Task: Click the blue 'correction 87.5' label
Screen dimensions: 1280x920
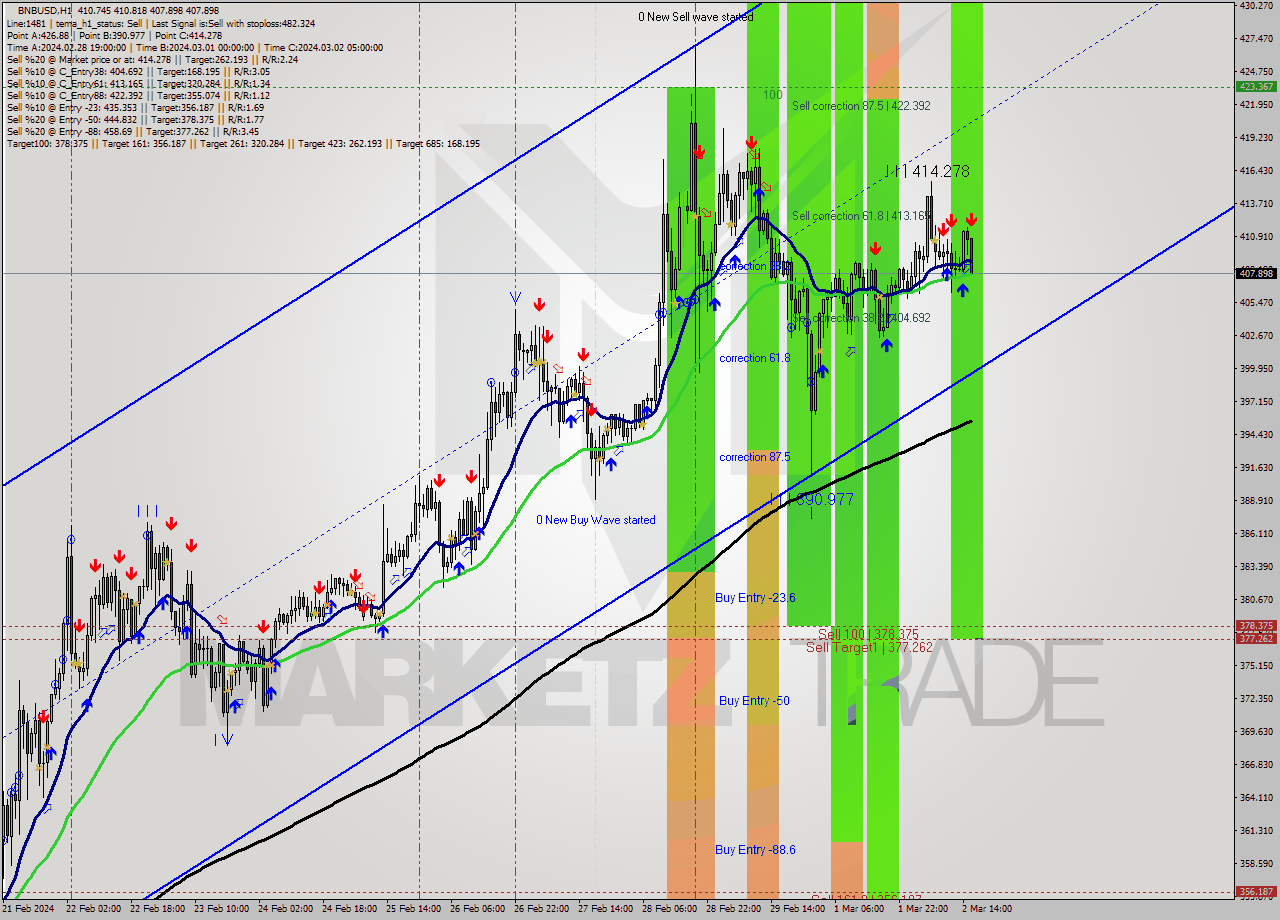Action: click(x=754, y=457)
